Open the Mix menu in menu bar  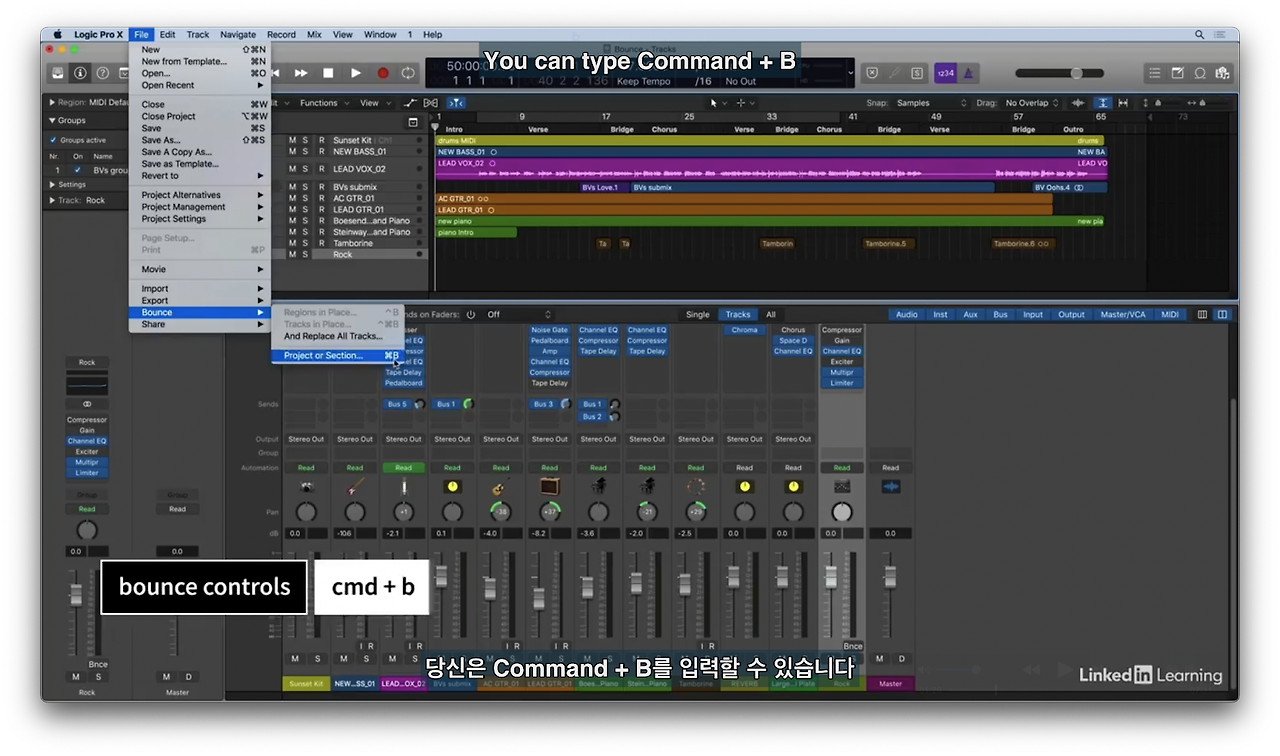point(314,34)
